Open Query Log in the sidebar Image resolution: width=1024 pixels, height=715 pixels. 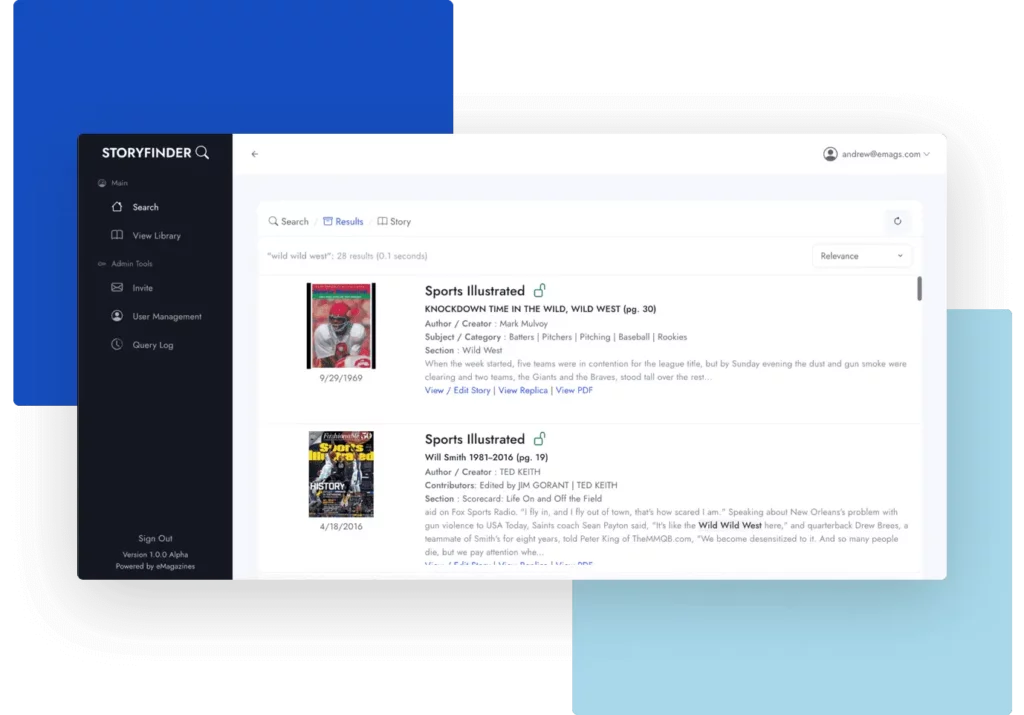tap(155, 345)
